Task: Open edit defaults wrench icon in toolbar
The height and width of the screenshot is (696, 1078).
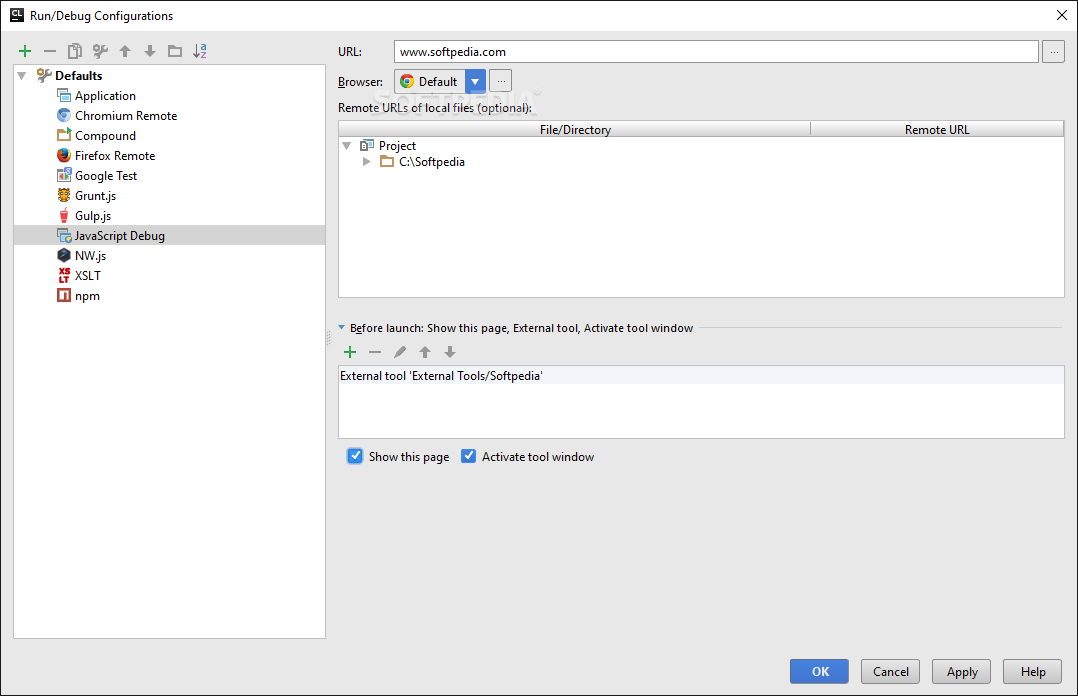Action: (100, 51)
